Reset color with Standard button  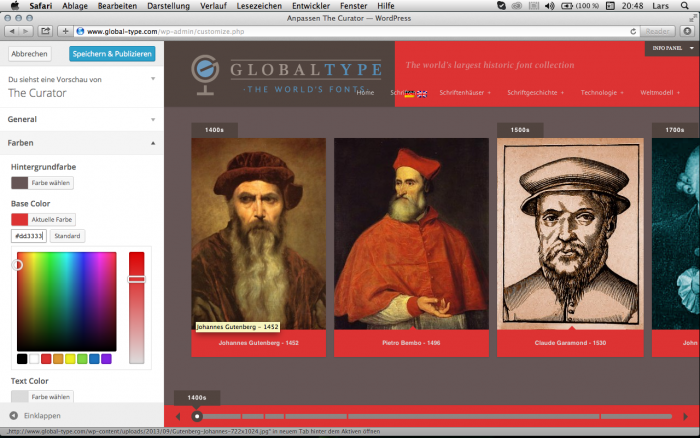tap(67, 236)
